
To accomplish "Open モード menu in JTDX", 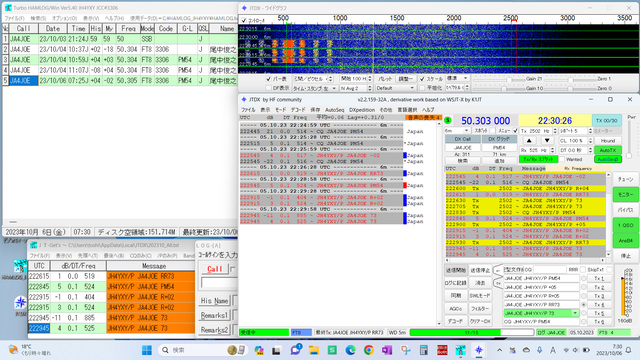I will click(x=280, y=110).
